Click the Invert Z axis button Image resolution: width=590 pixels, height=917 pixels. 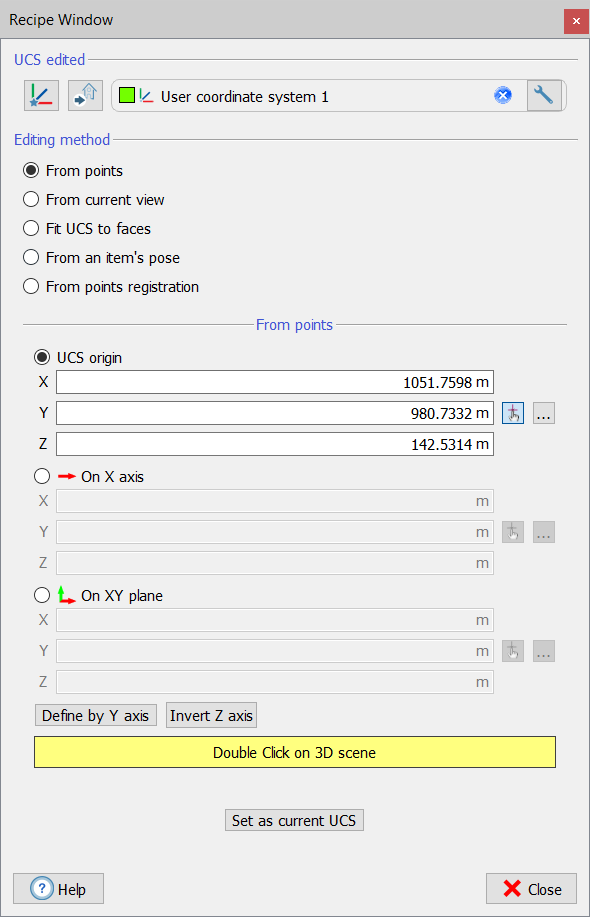tap(212, 715)
